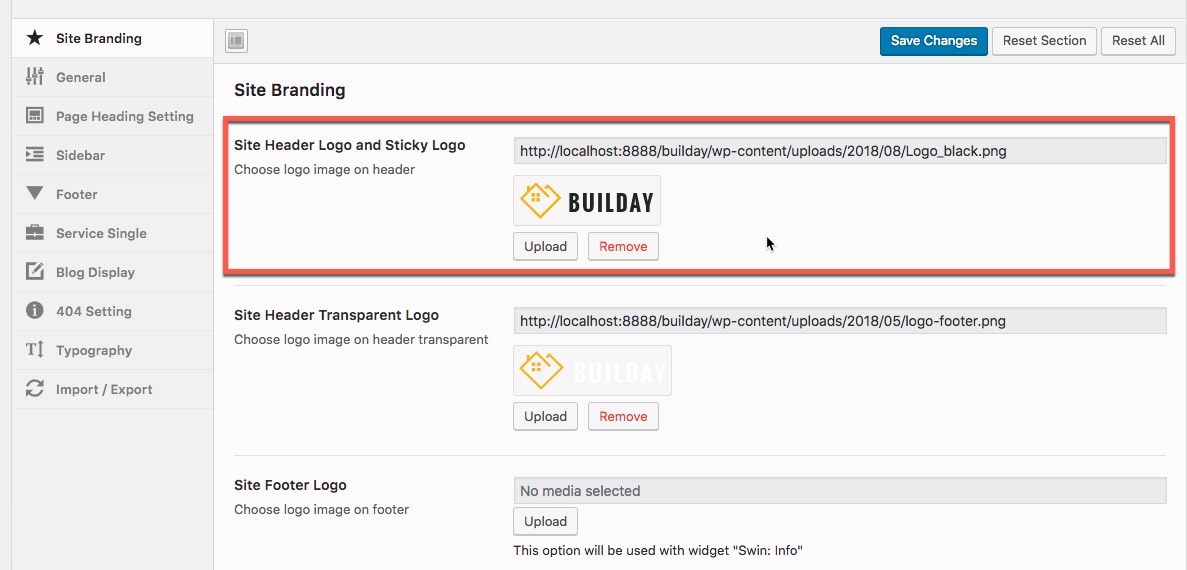
Task: Click the Typography text icon
Action: (35, 350)
